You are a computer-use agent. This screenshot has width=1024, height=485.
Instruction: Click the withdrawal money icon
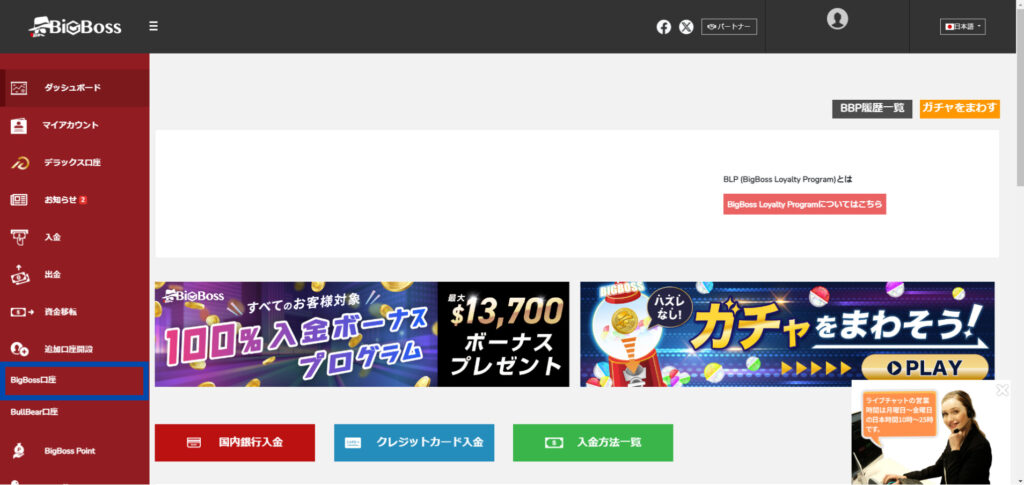click(x=19, y=275)
